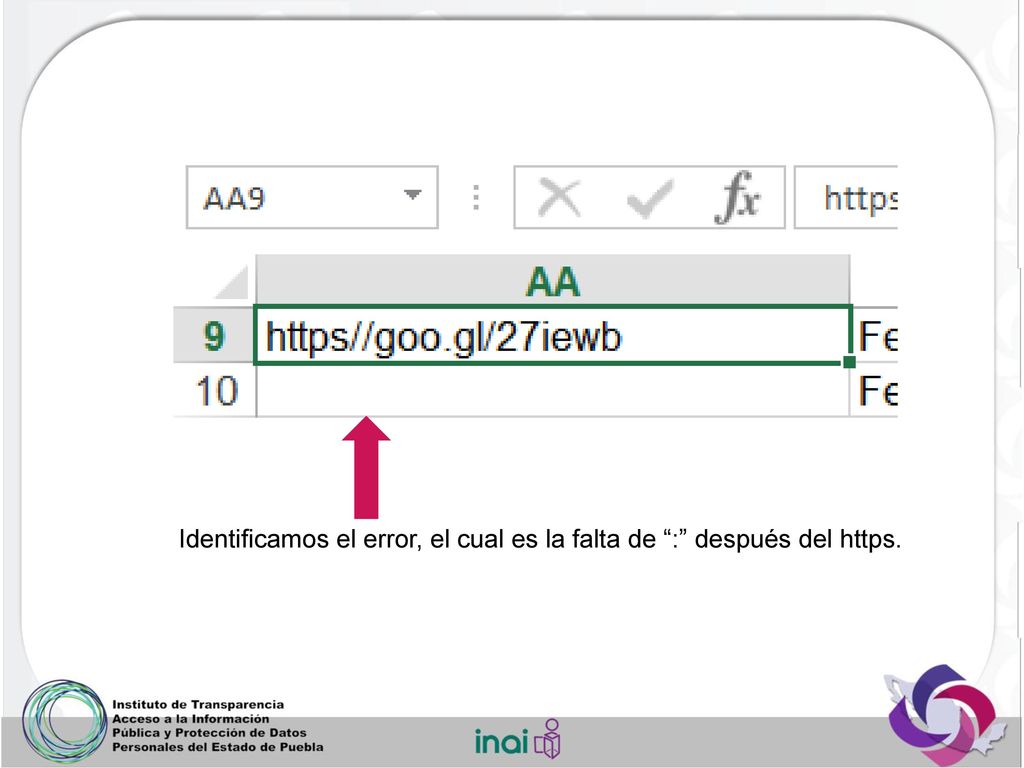Image resolution: width=1024 pixels, height=768 pixels.
Task: Click the fill handle of cell AA9
Action: click(x=849, y=362)
